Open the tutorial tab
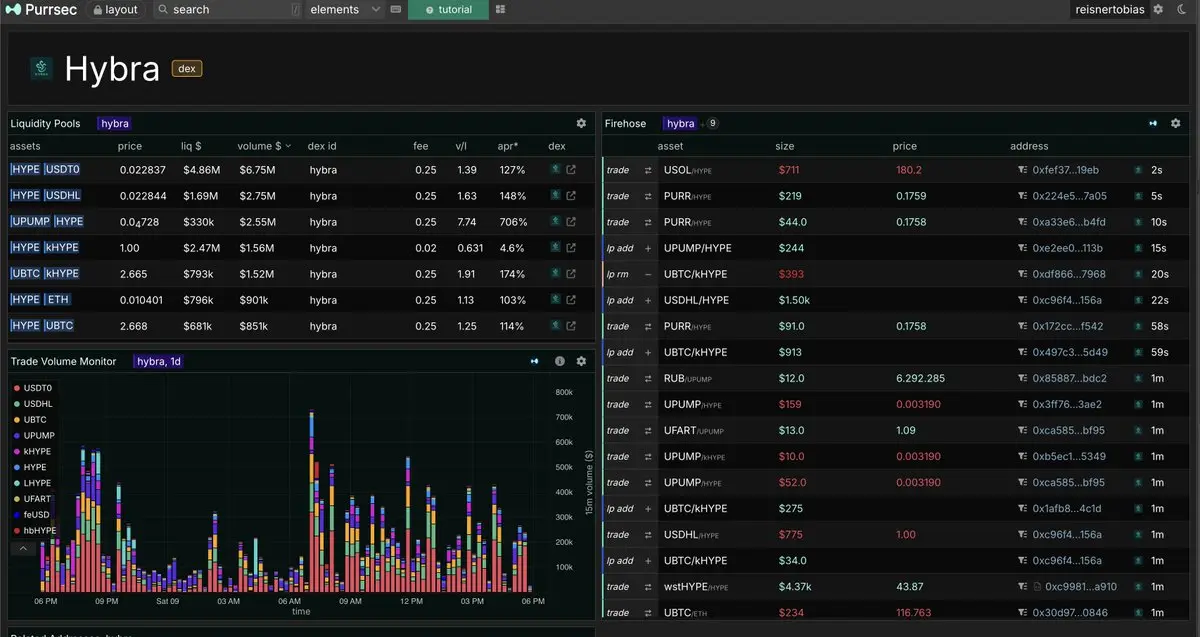 point(448,9)
